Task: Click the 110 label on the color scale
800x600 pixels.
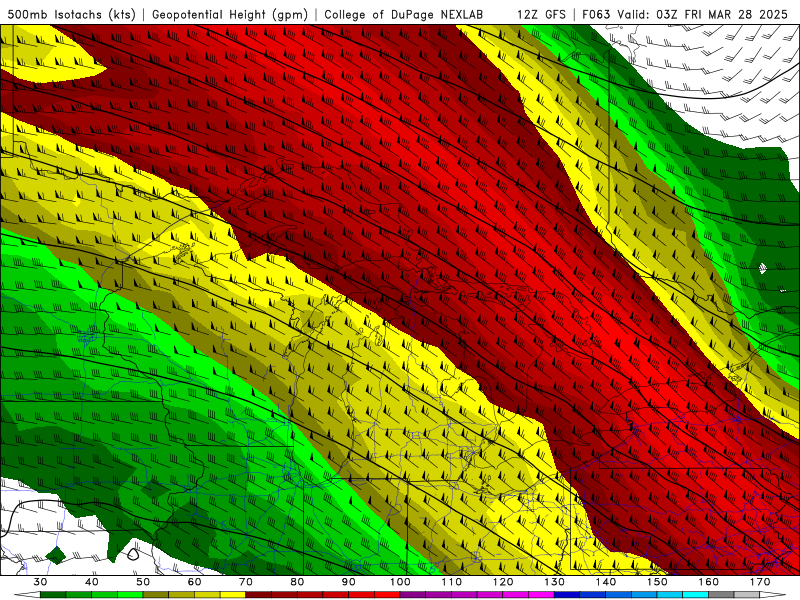Action: click(452, 582)
